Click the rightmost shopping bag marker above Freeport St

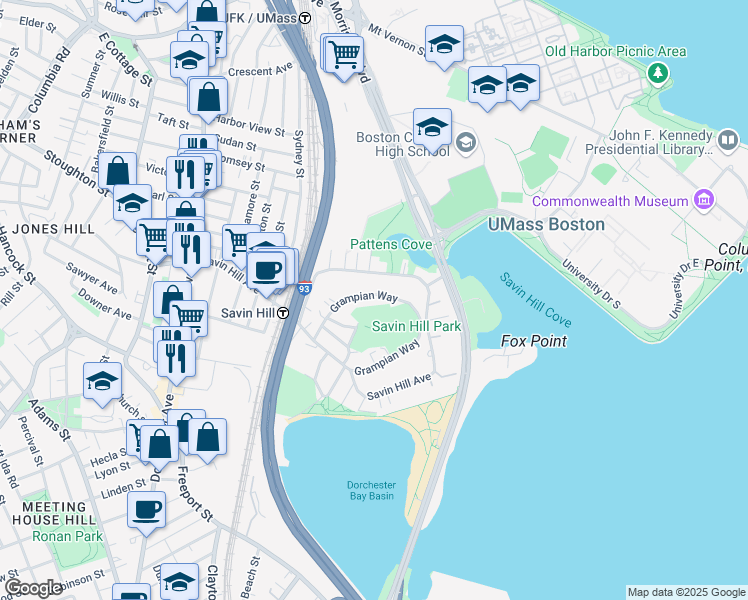pyautogui.click(x=208, y=437)
